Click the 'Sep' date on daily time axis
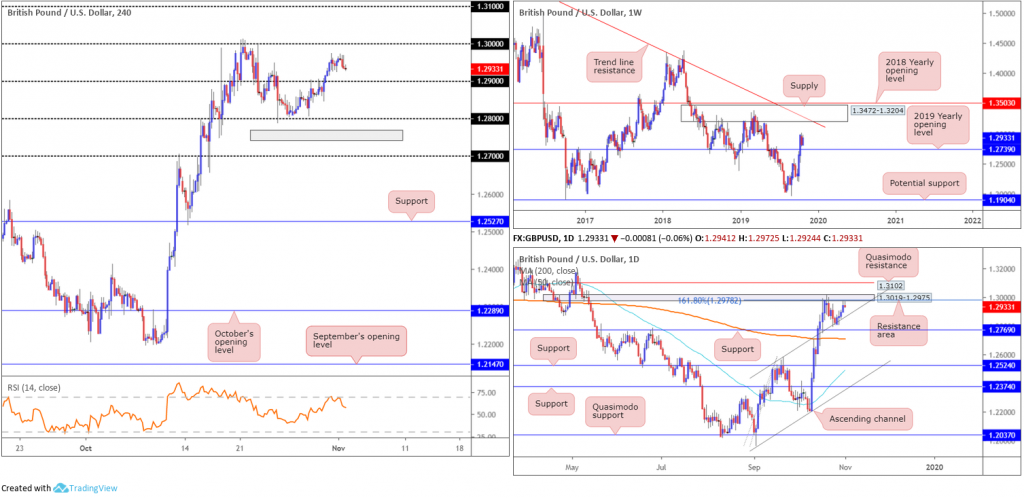Viewport: 1024px width, 498px height. click(x=754, y=467)
